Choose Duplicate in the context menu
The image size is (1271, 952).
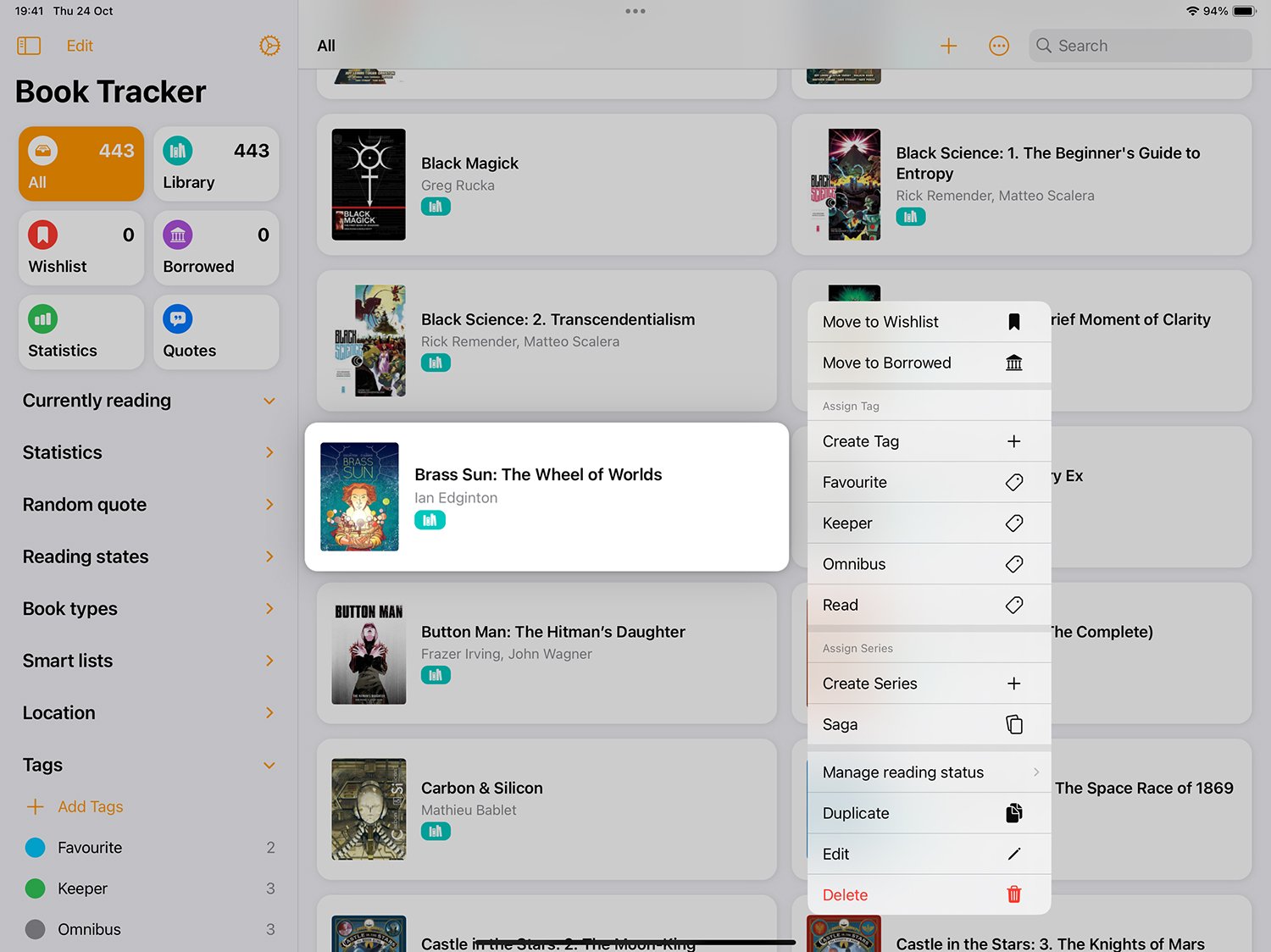click(x=930, y=813)
